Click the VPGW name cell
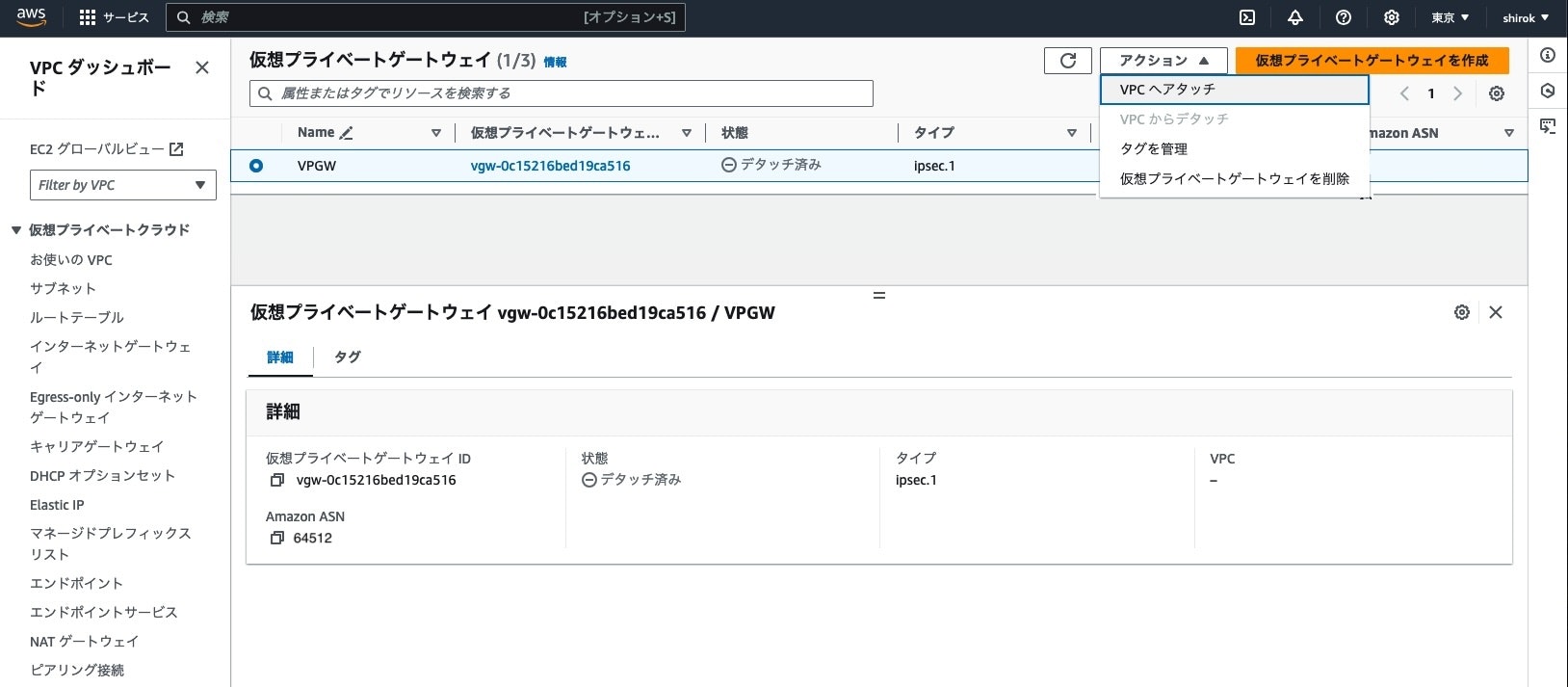1568x687 pixels. point(317,166)
